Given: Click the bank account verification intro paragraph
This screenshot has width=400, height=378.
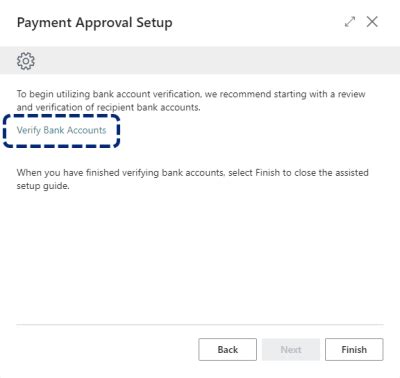Looking at the screenshot, I should tap(191, 100).
